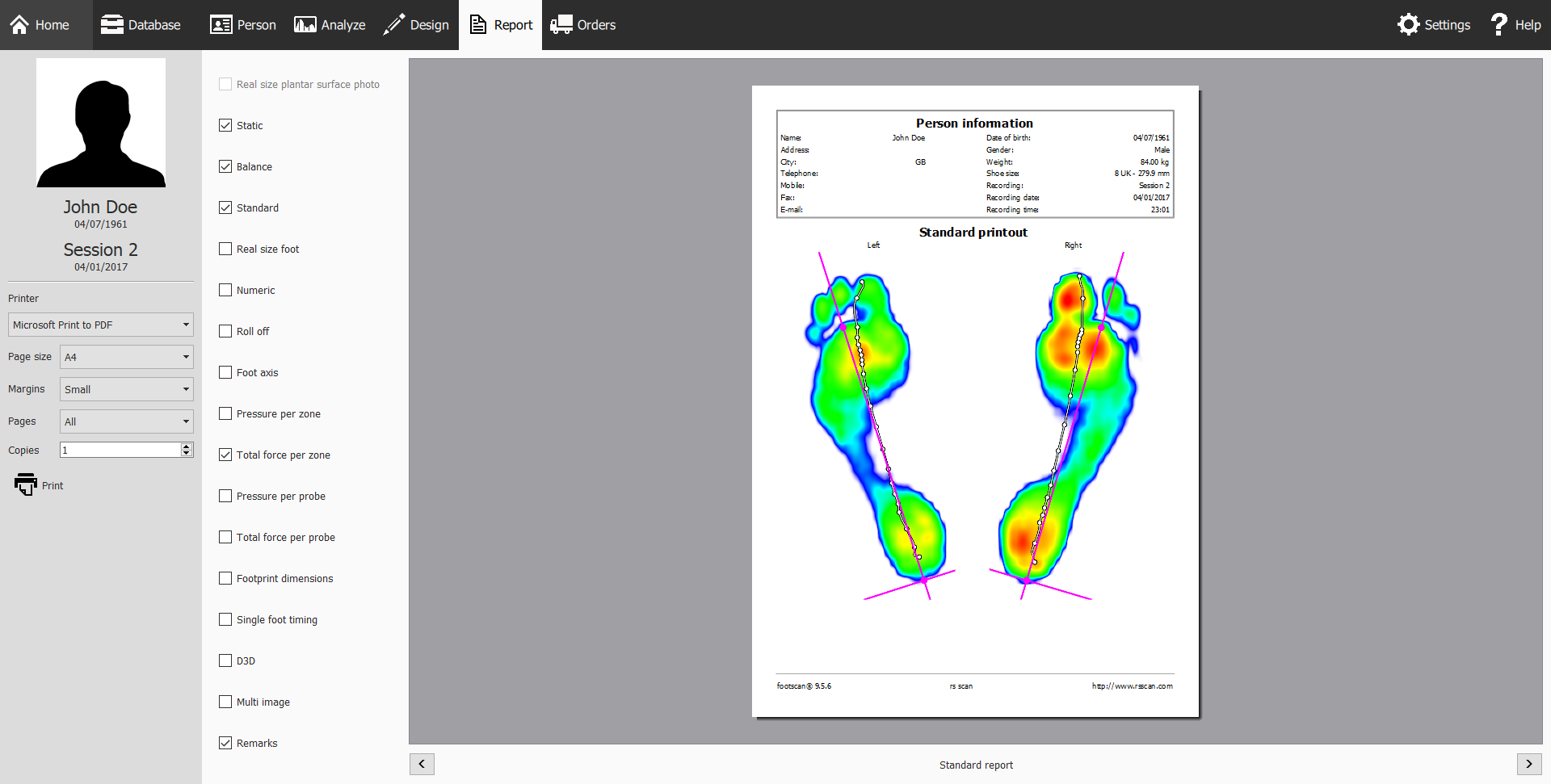Open the Orders section
The height and width of the screenshot is (784, 1551).
(583, 24)
